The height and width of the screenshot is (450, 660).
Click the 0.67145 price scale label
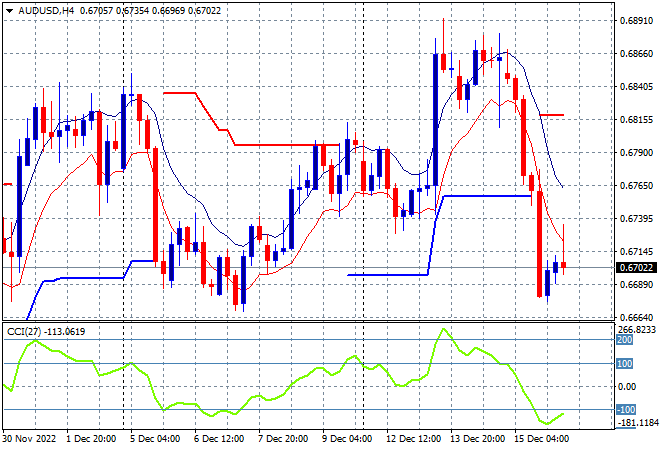636,251
